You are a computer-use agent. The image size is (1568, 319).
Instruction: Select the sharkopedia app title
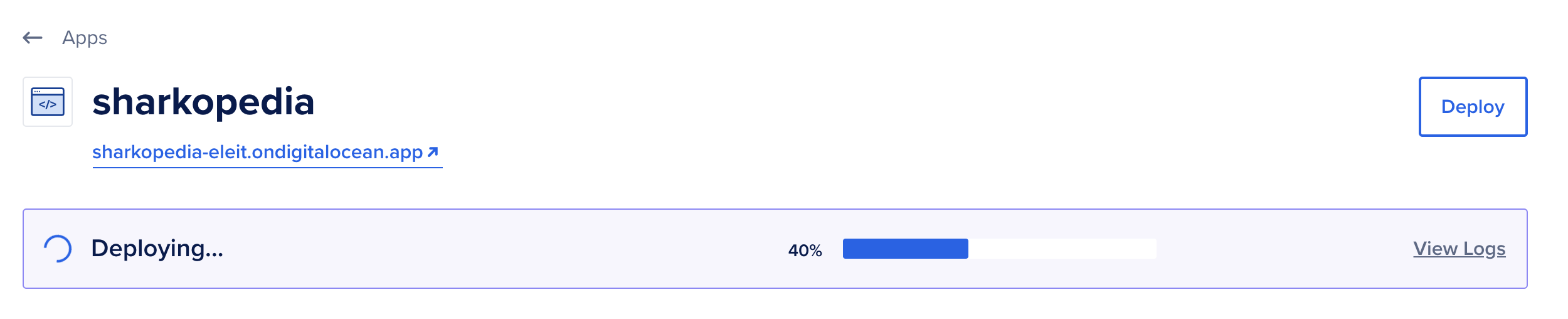tap(203, 102)
